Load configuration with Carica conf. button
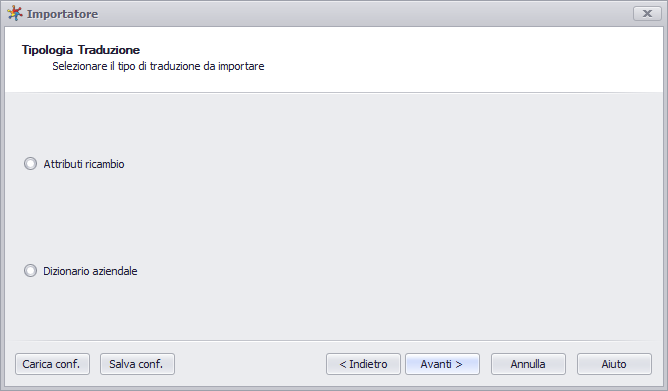 coord(52,364)
